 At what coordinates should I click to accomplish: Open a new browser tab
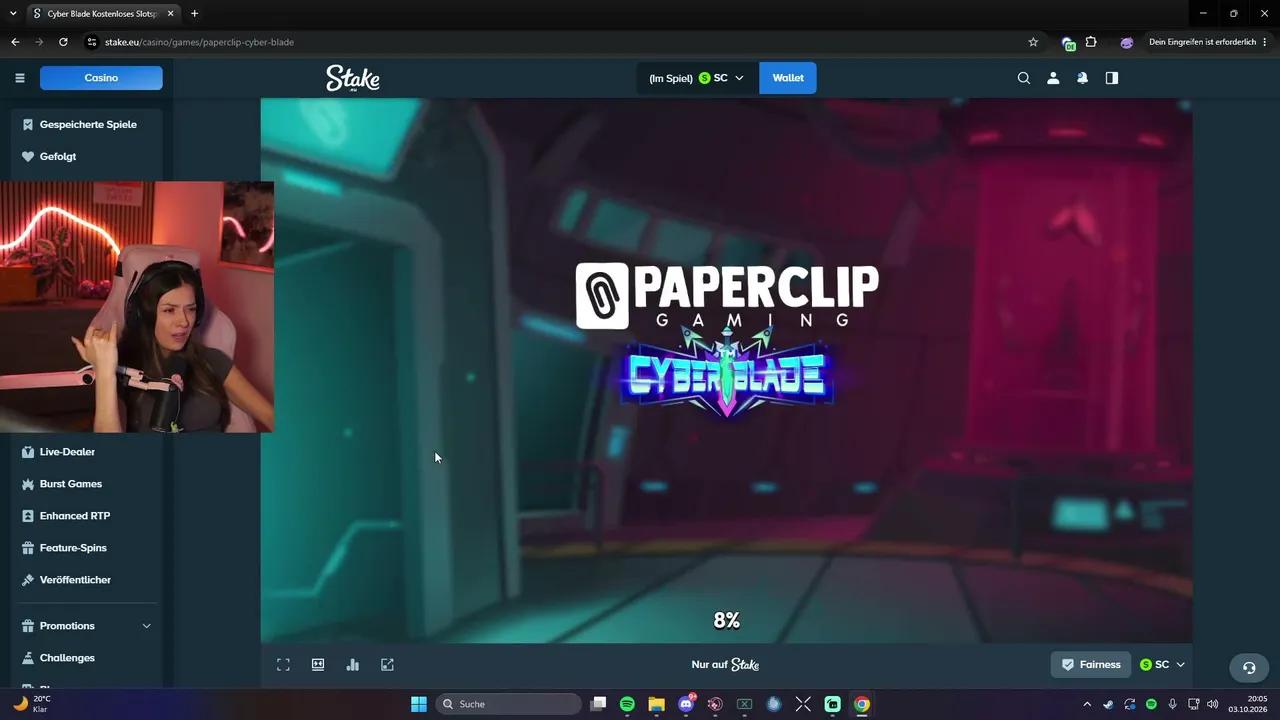194,14
